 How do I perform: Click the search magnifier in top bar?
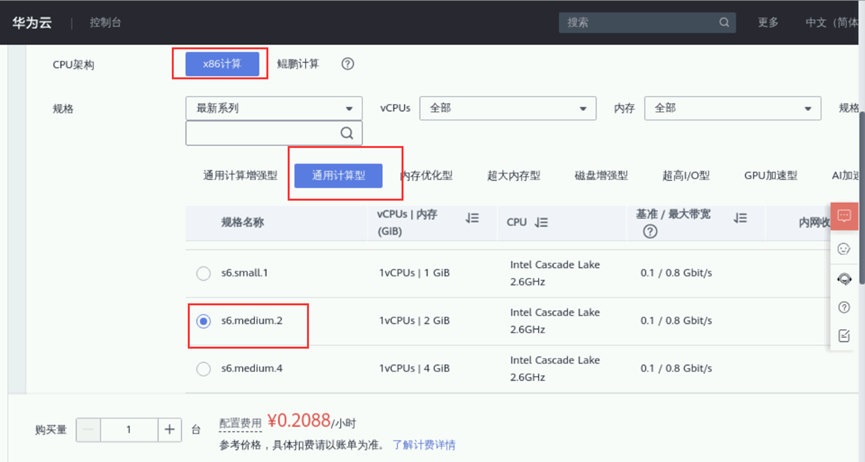tap(724, 23)
